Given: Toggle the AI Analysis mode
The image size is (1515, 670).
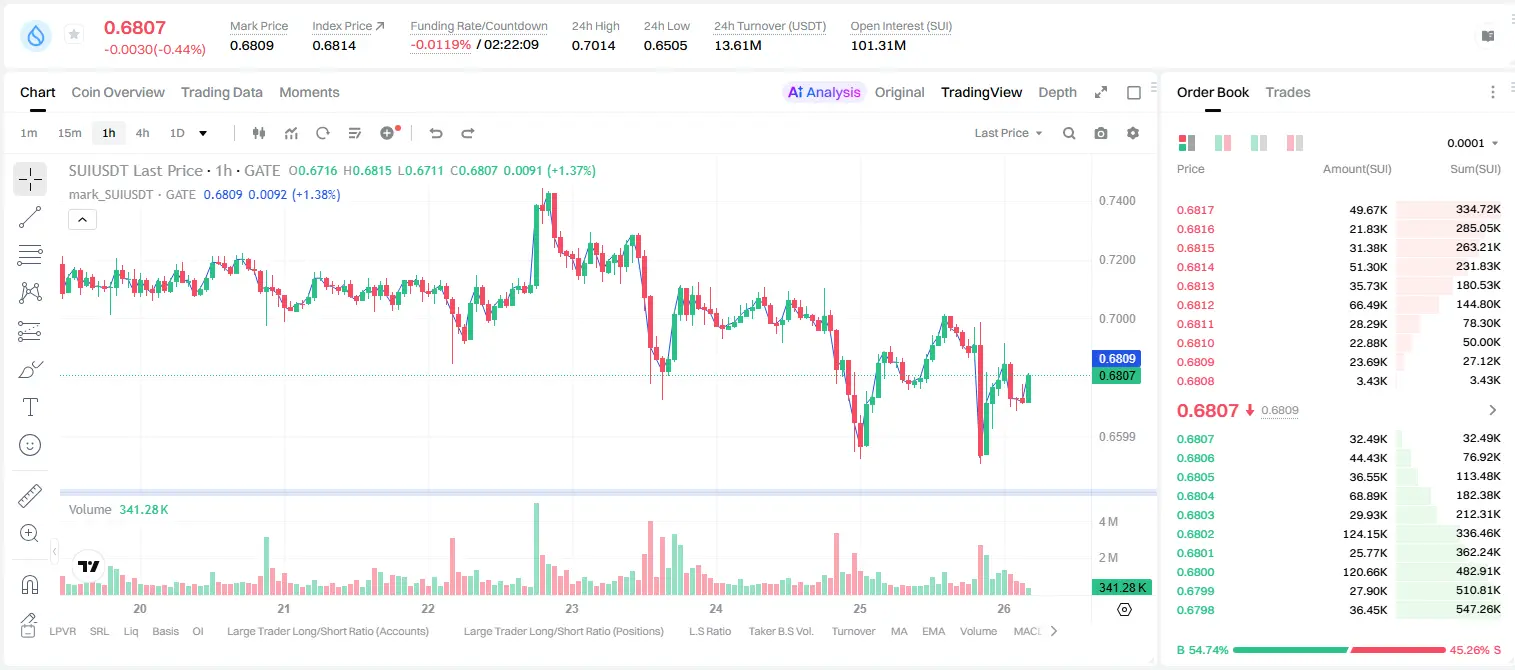Looking at the screenshot, I should coord(824,92).
